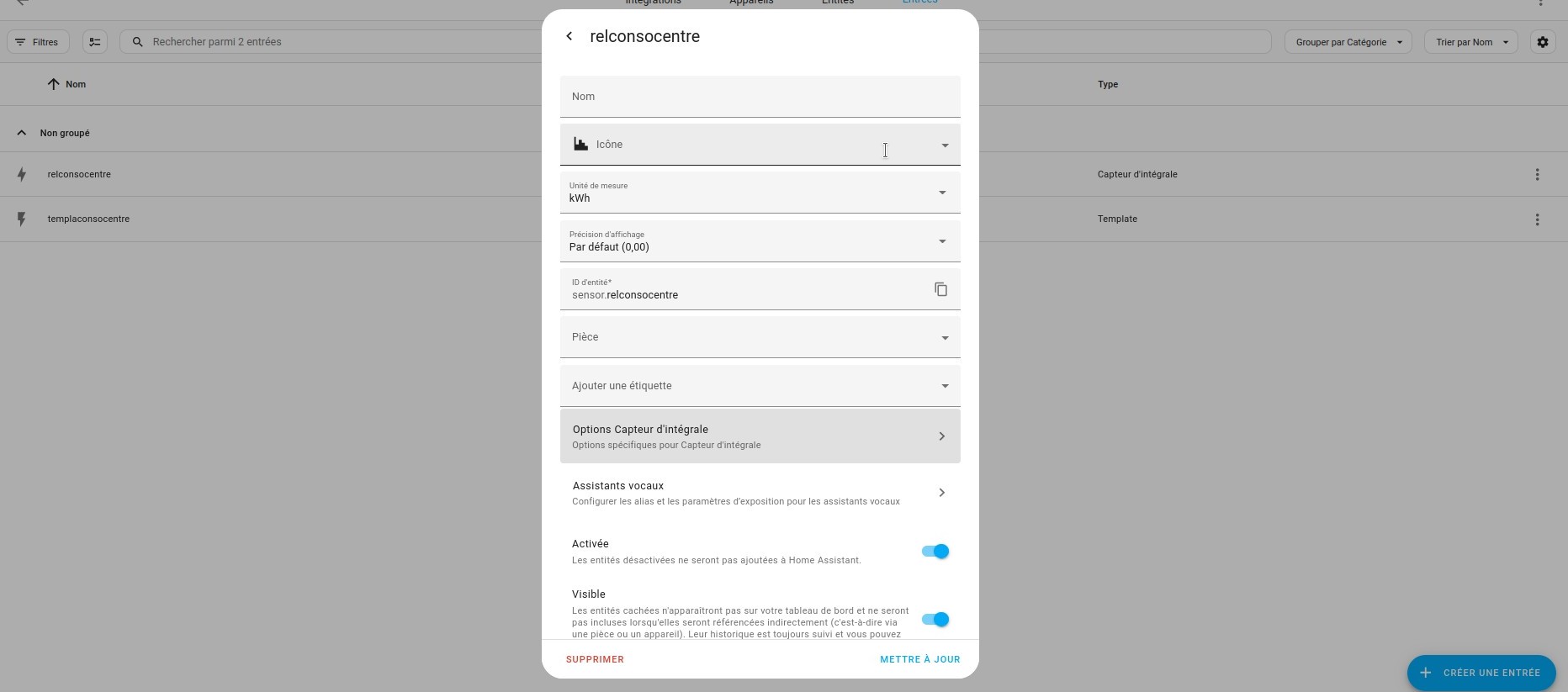Click the selection mode checklist icon

pyautogui.click(x=95, y=42)
